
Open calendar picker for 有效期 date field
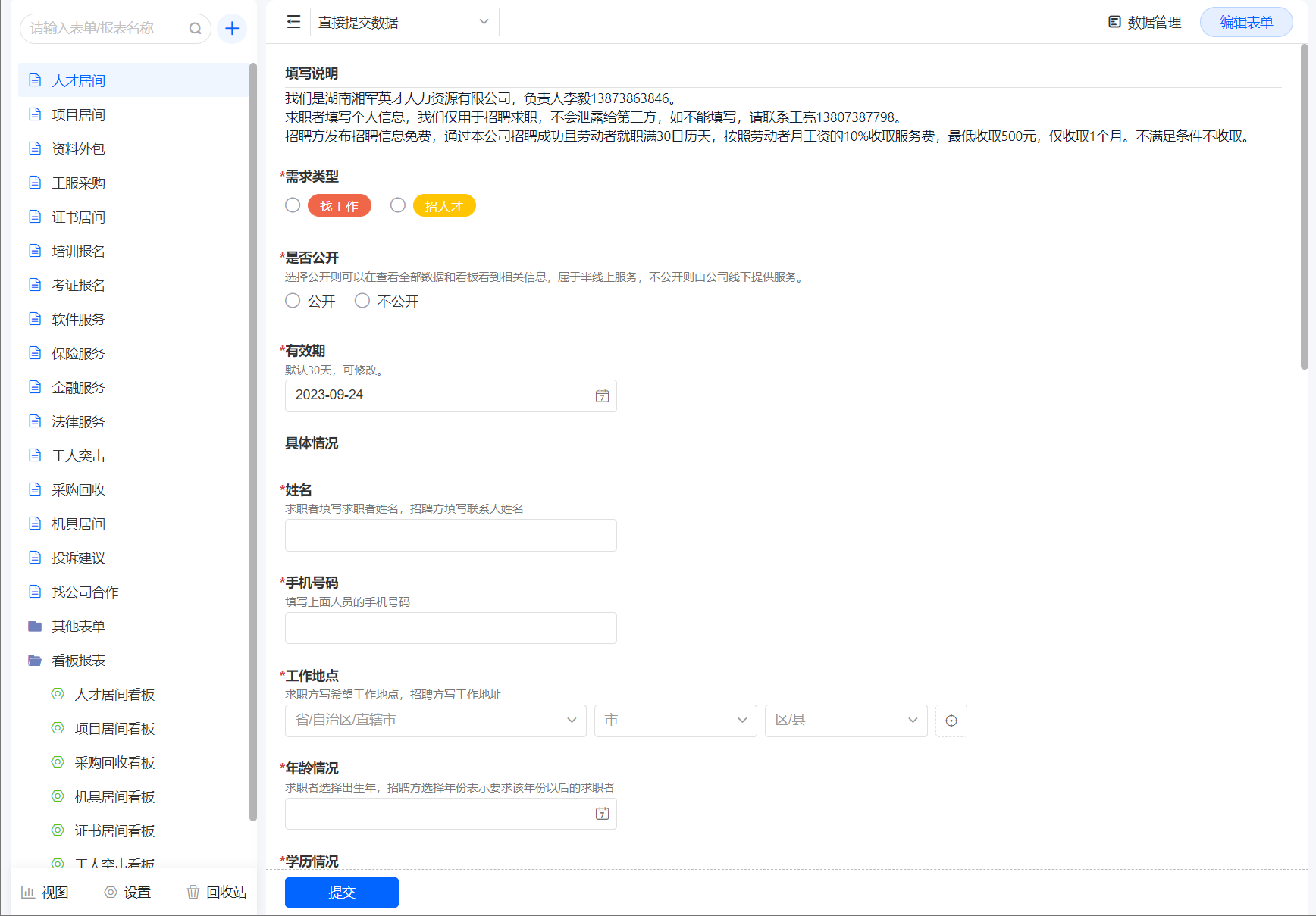[602, 396]
